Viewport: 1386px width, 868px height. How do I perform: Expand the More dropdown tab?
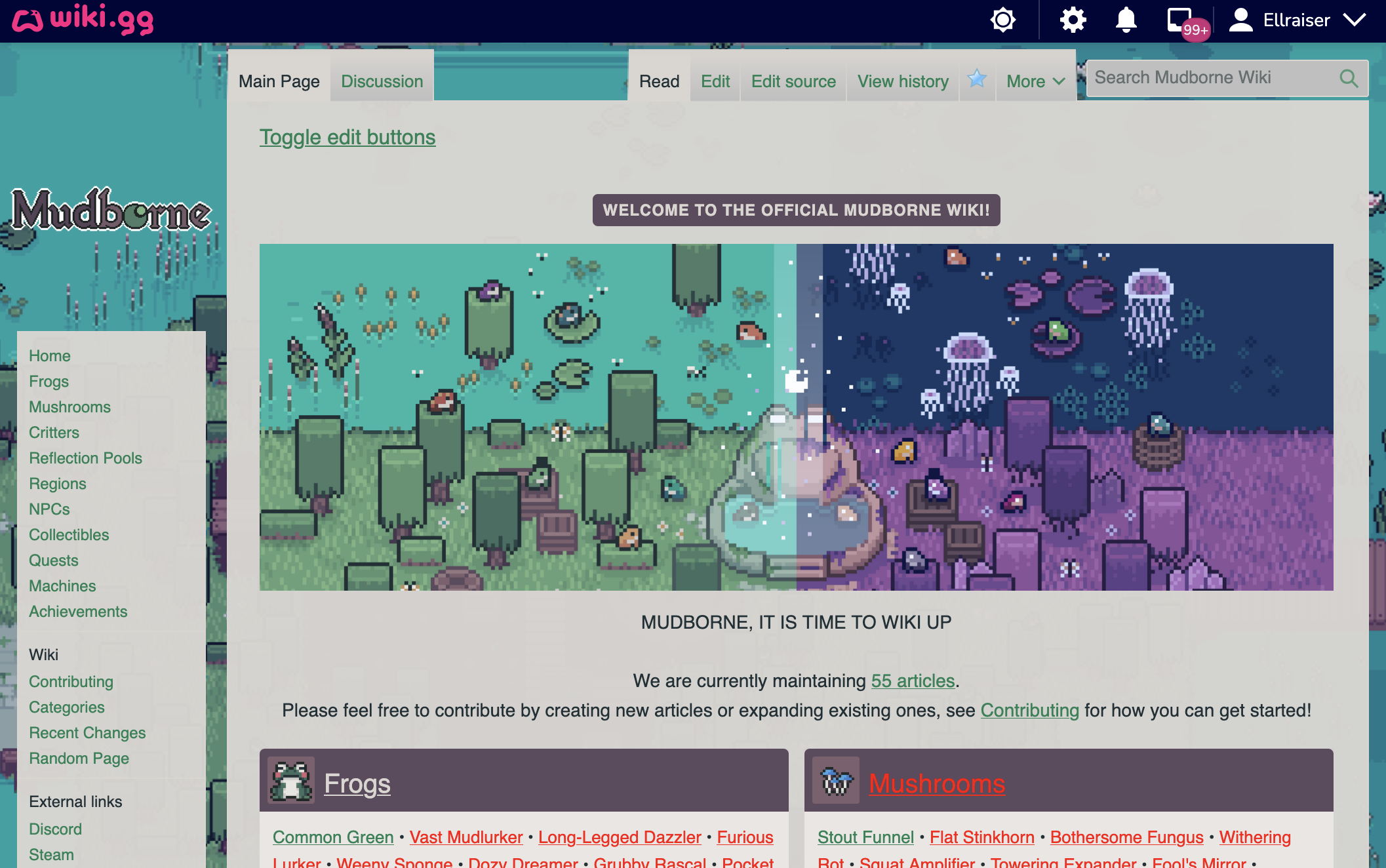1035,81
